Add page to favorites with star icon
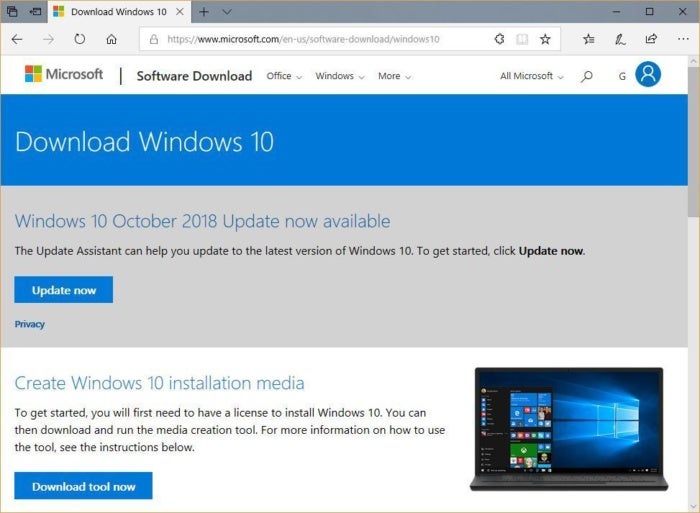Screen dimensions: 700x513 545,39
